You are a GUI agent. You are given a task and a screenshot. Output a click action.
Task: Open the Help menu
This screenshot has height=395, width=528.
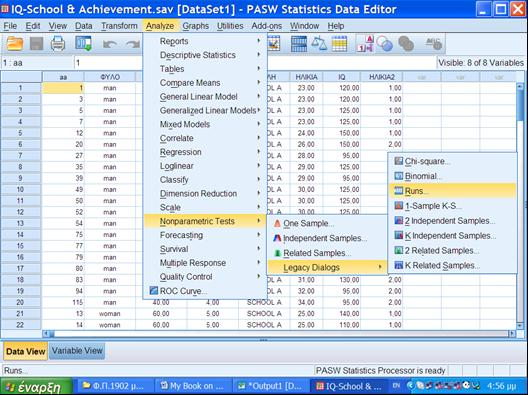336,26
